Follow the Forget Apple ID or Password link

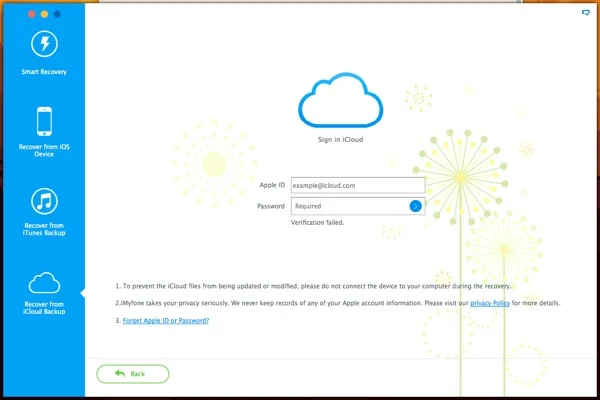pyautogui.click(x=166, y=320)
